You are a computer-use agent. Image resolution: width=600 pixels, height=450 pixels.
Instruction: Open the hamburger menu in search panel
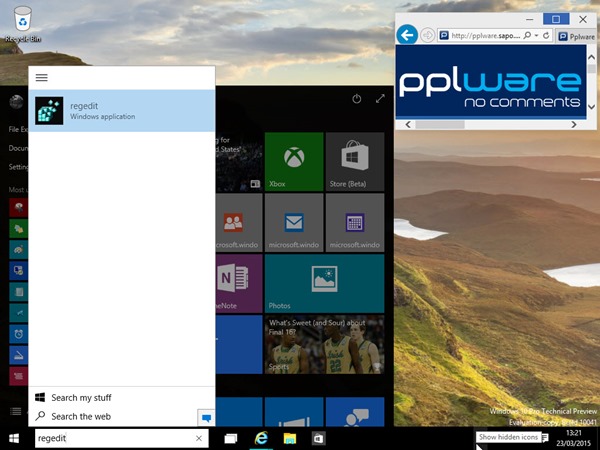pyautogui.click(x=42, y=78)
